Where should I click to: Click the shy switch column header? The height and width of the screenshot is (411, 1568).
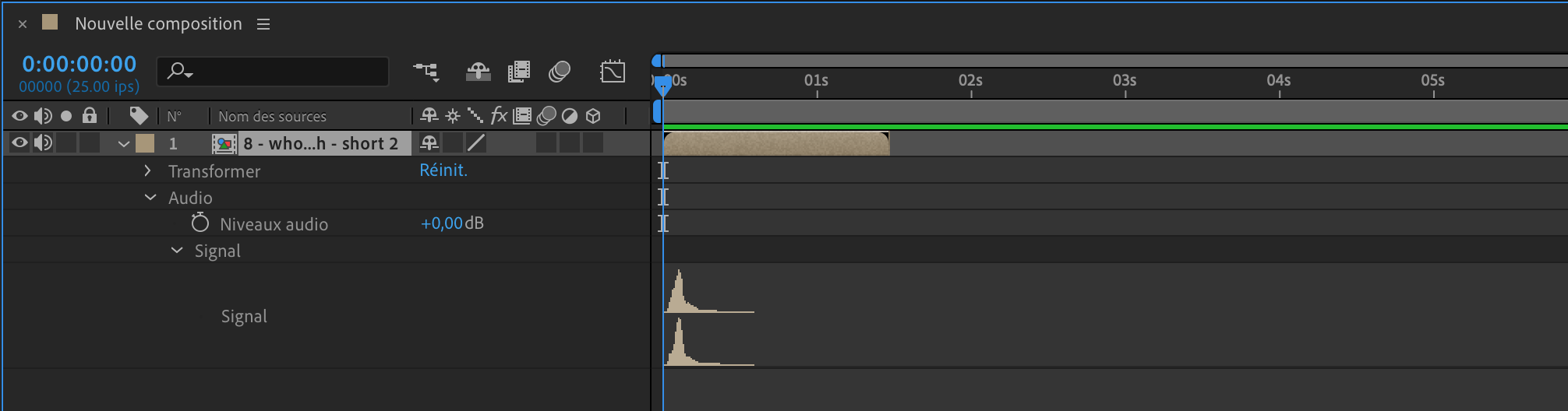[429, 116]
